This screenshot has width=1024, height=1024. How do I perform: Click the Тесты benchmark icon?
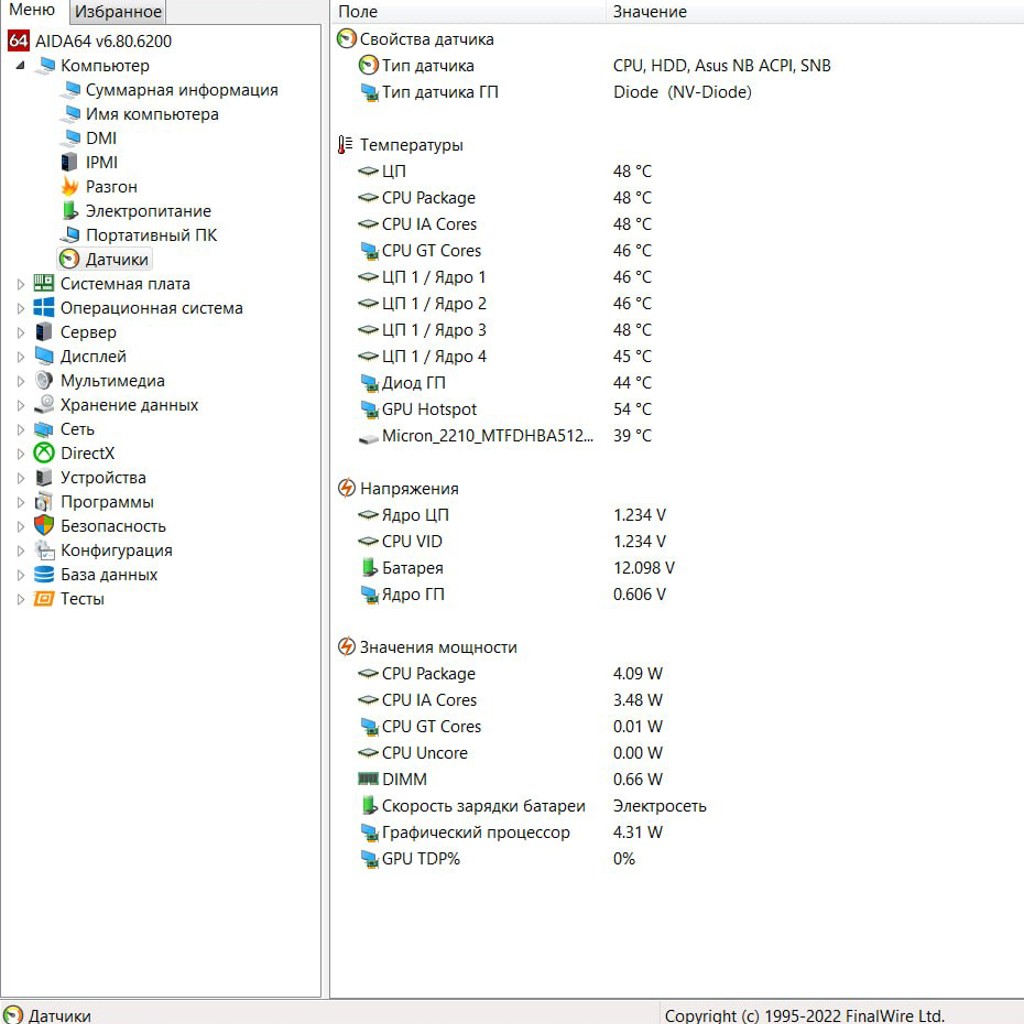point(44,598)
